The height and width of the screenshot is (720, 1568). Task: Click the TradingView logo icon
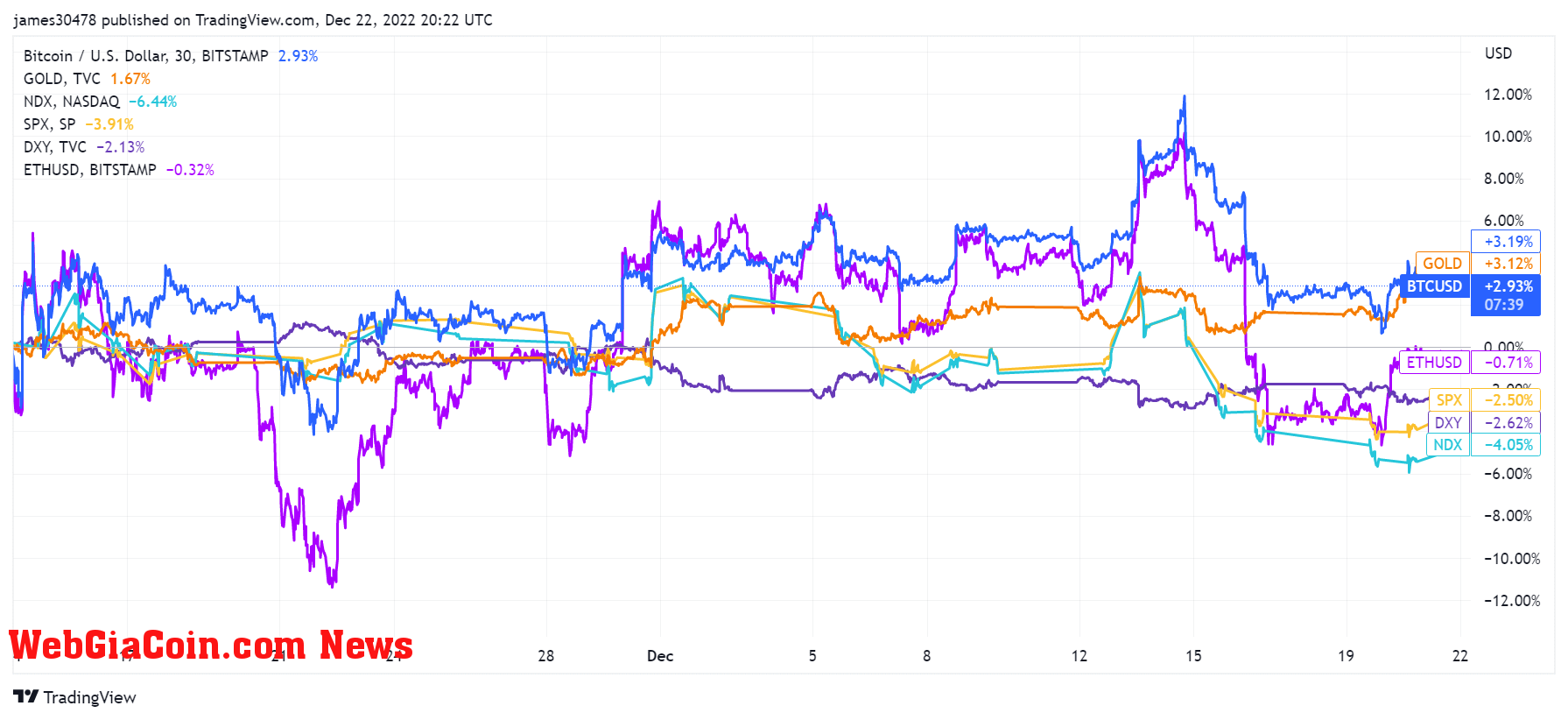click(x=25, y=696)
